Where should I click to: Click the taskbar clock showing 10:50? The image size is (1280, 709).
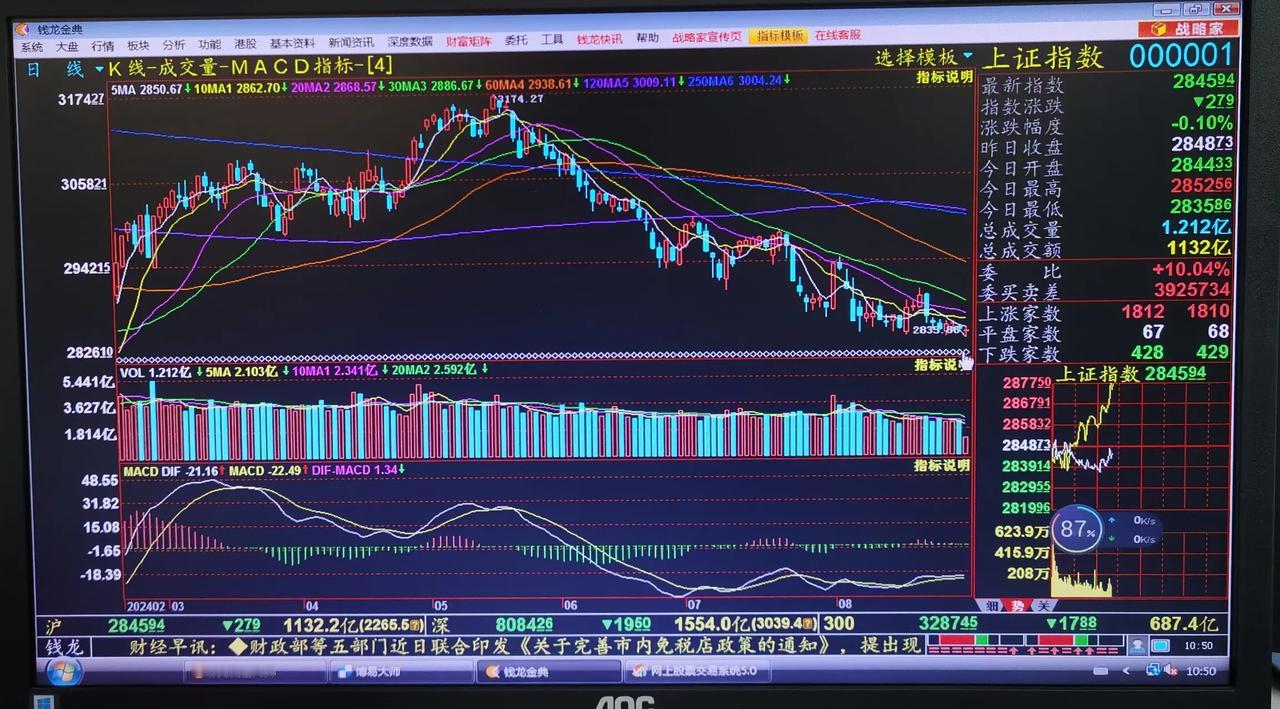pyautogui.click(x=1200, y=670)
